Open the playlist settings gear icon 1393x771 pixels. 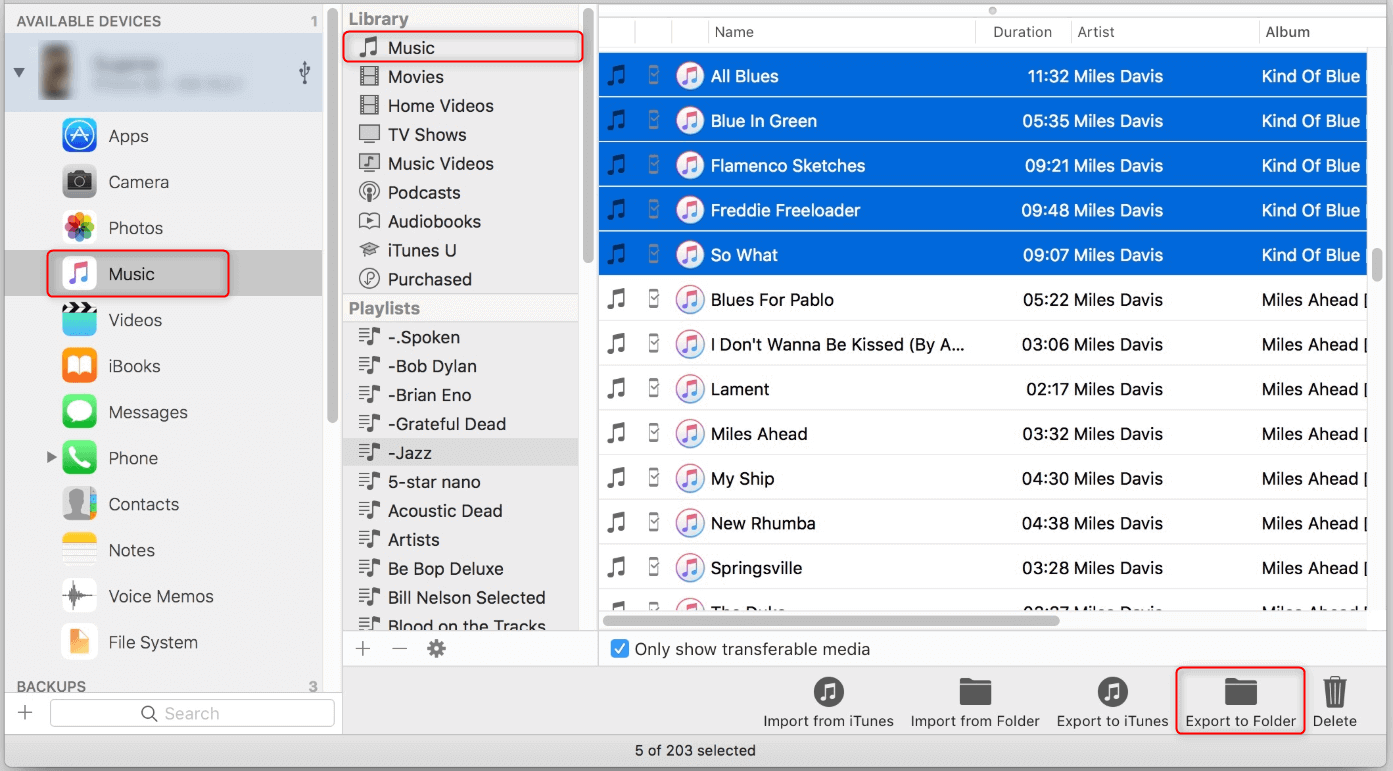(436, 649)
